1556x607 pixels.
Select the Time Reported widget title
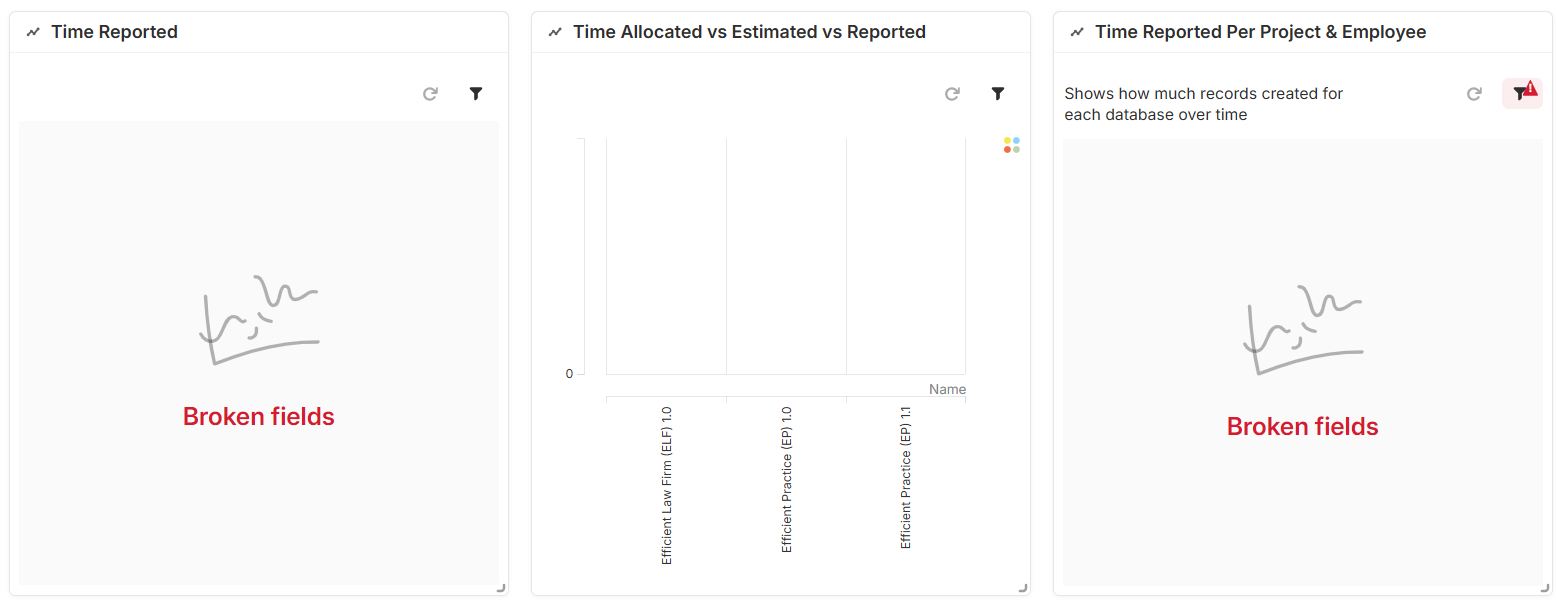[x=114, y=32]
